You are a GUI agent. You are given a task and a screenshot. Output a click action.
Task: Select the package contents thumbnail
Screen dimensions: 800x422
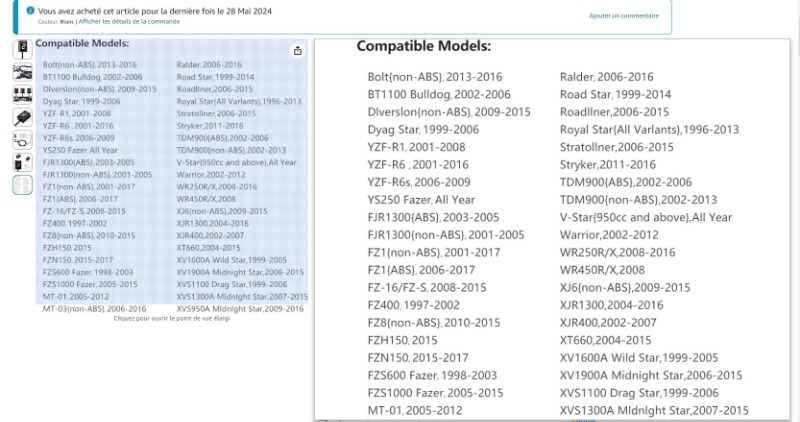click(x=22, y=162)
